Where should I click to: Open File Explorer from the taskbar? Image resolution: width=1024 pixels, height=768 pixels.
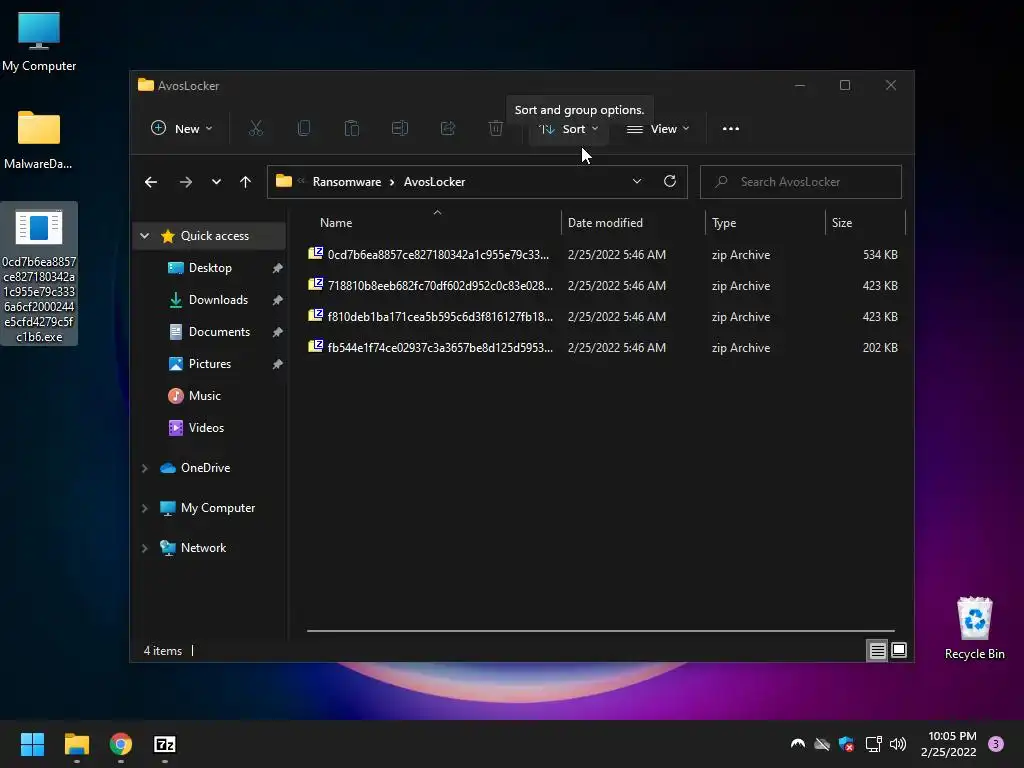pos(76,744)
